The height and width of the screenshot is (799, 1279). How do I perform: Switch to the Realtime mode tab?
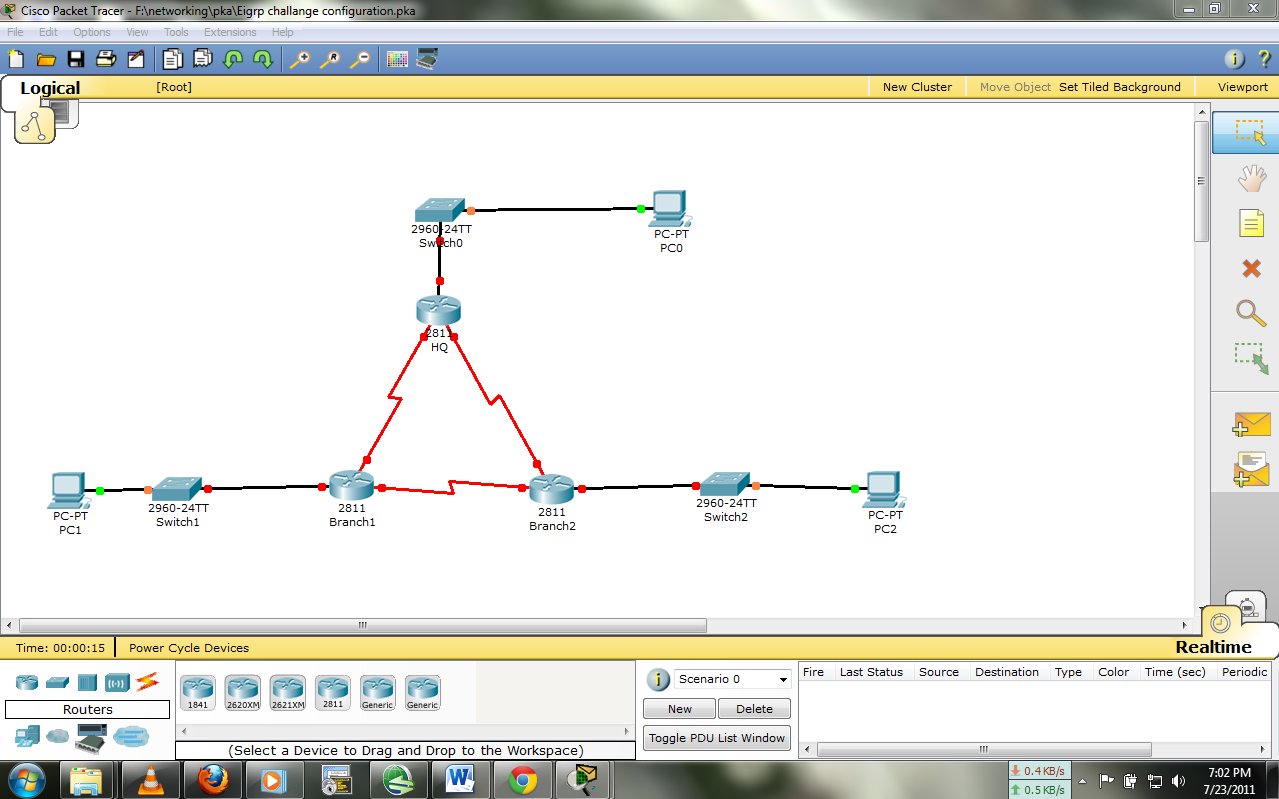(x=1214, y=647)
